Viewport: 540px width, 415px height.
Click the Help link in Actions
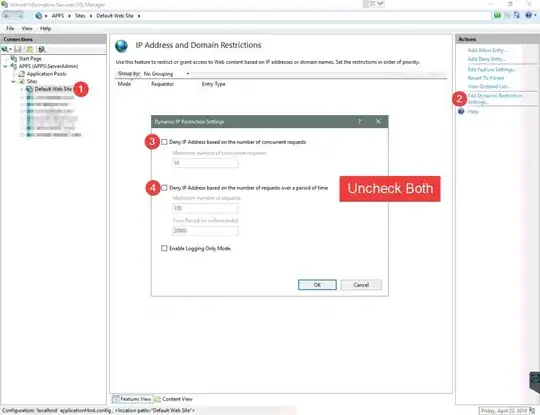coord(473,111)
